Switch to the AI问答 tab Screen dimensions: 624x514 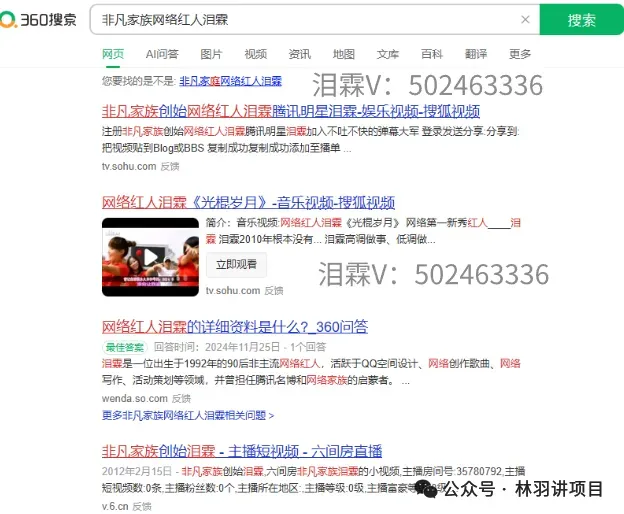pos(162,54)
